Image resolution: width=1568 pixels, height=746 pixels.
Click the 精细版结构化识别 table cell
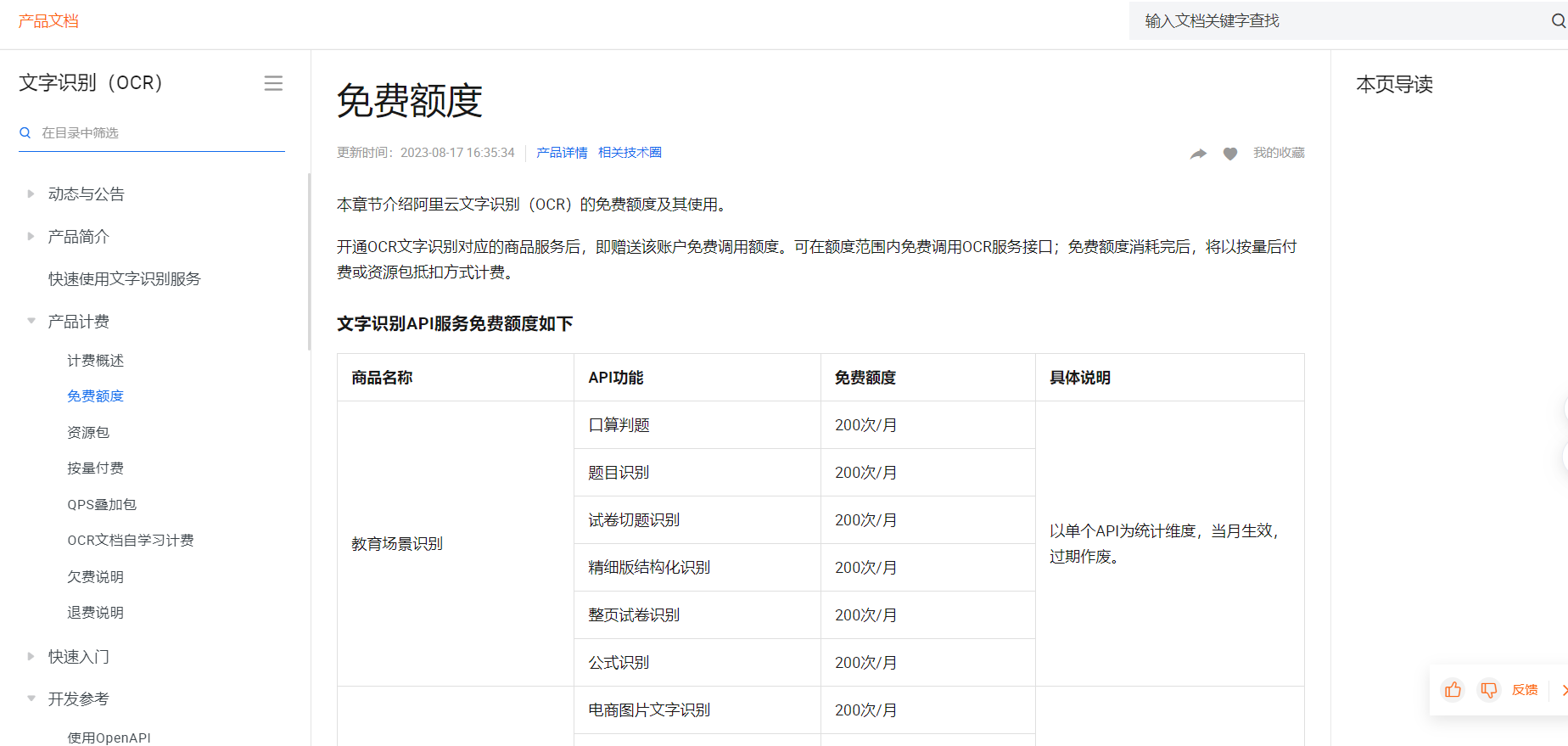click(x=697, y=567)
